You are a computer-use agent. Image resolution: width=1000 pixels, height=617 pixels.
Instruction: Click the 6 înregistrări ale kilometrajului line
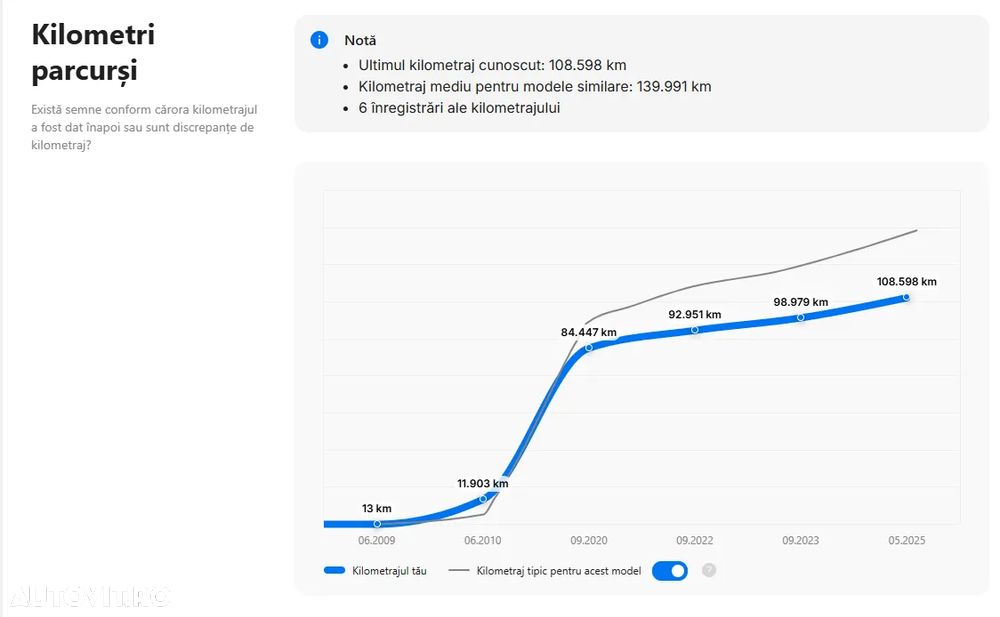tap(459, 107)
